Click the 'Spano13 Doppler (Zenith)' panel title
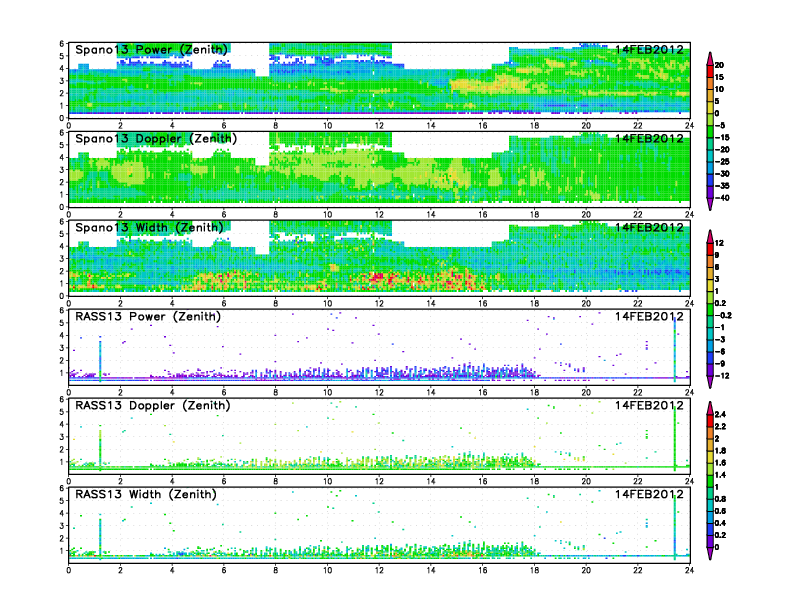The width and height of the screenshot is (792, 612). pos(156,139)
